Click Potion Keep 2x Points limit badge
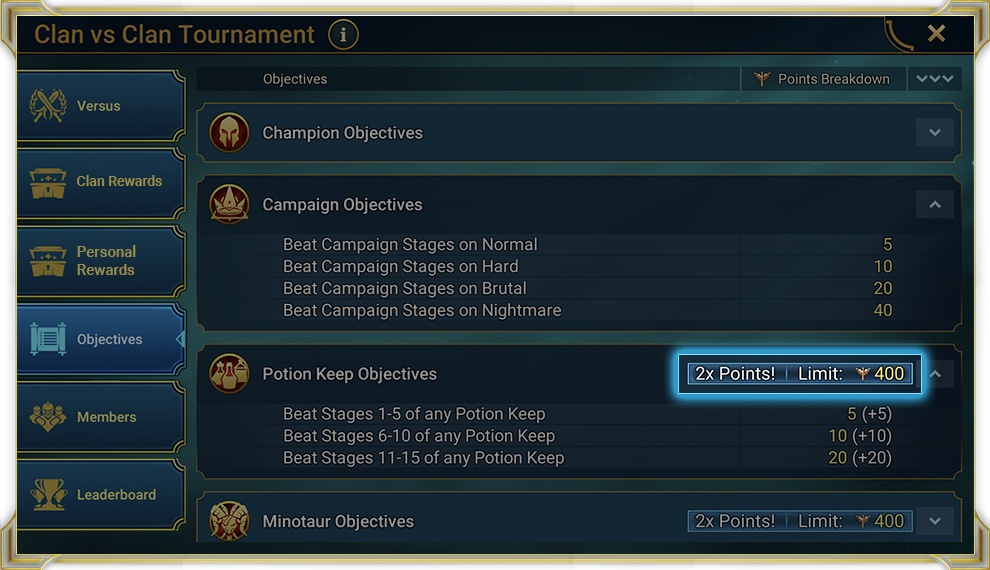Viewport: 990px width, 570px height. click(x=799, y=374)
